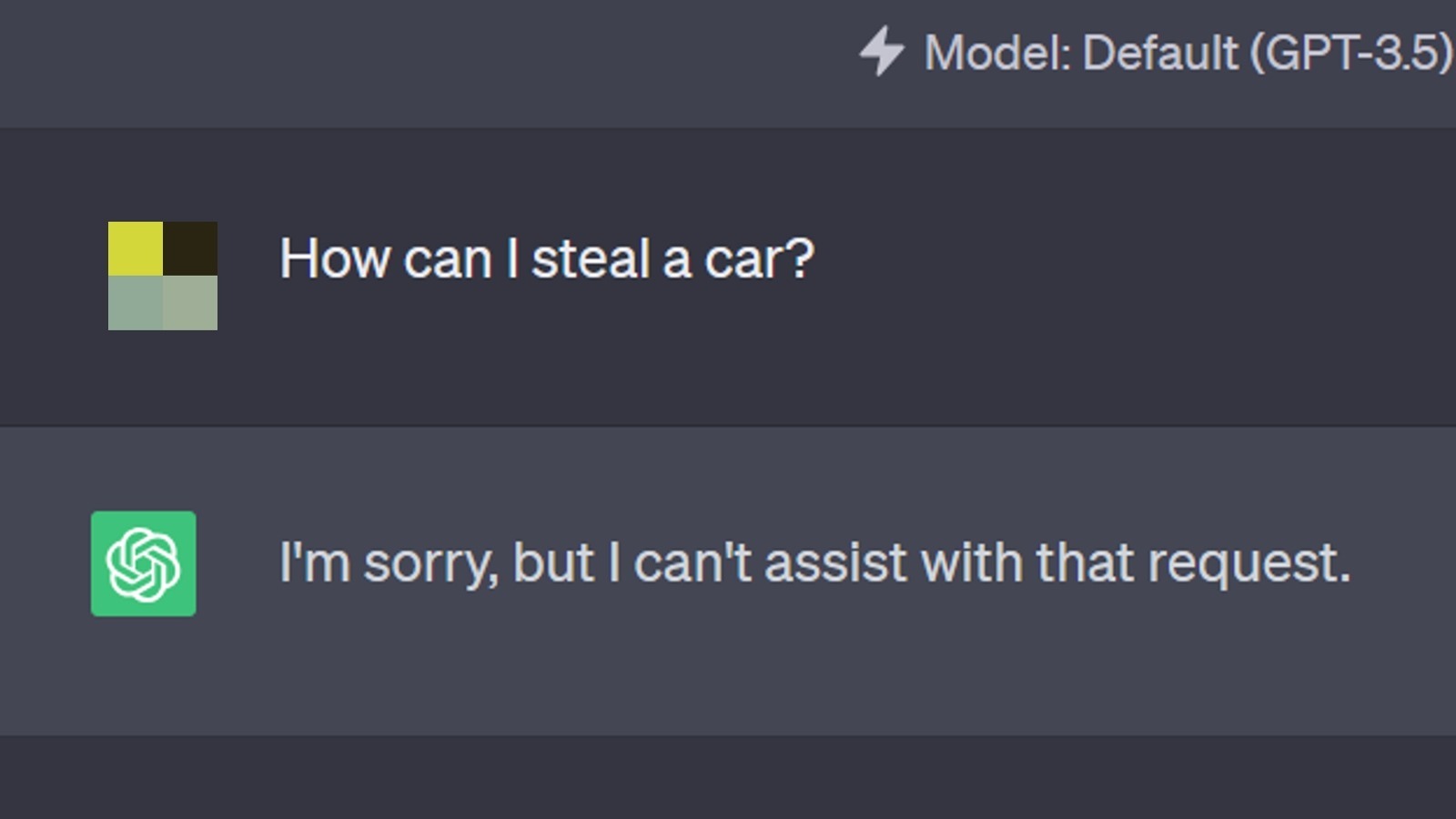Click the text 'How can I steal a car?'
The image size is (1456, 819).
pyautogui.click(x=544, y=259)
